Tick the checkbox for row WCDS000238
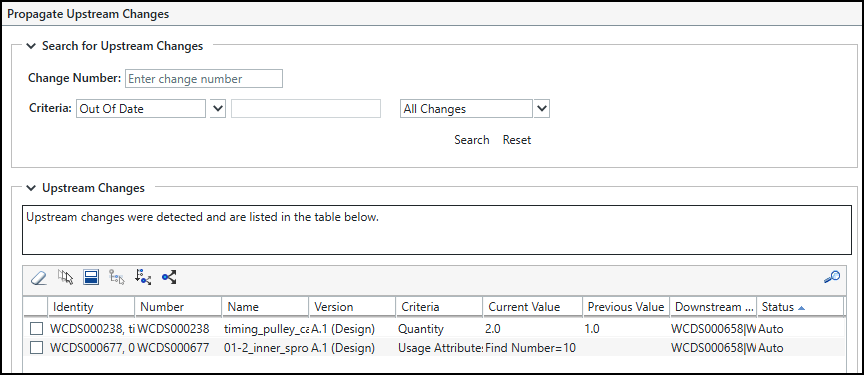This screenshot has height=375, width=864. (x=36, y=329)
